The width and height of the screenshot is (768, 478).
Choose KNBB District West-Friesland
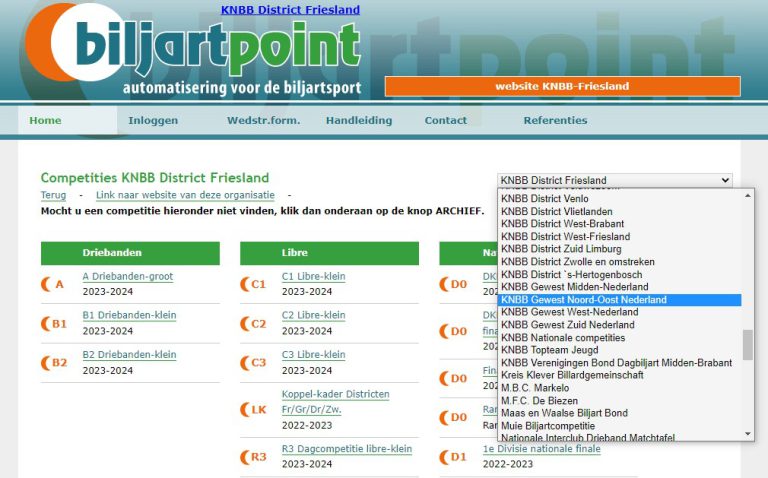[619, 237]
